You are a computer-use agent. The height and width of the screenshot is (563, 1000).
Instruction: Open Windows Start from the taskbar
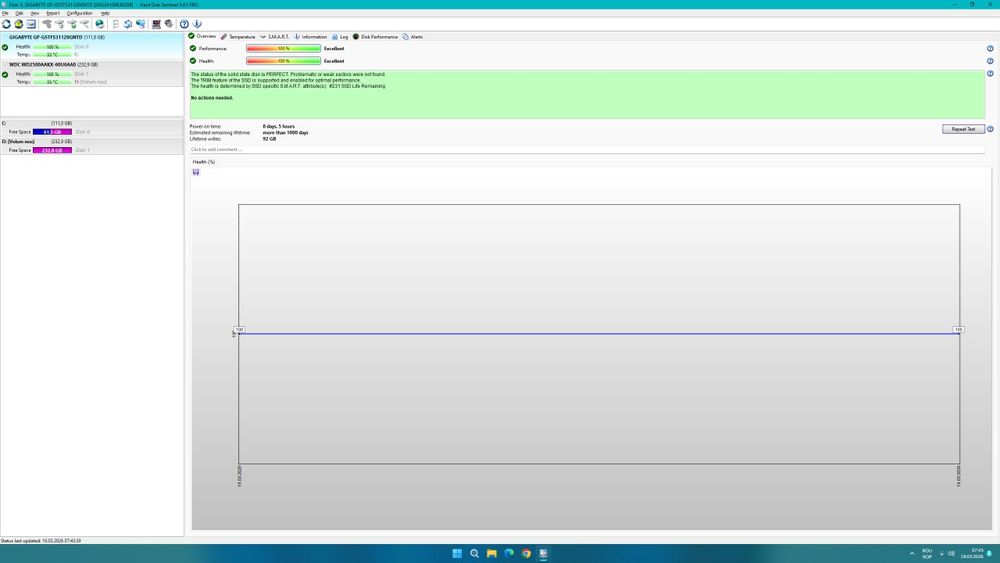click(457, 553)
